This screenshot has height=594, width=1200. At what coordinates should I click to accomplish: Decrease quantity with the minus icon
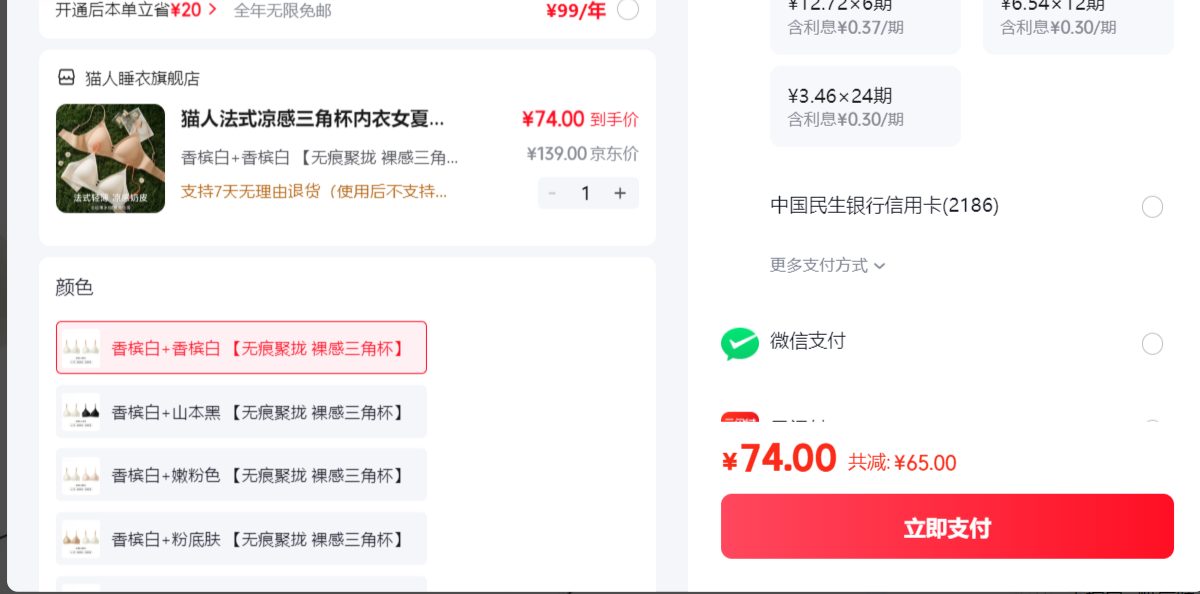pos(552,193)
